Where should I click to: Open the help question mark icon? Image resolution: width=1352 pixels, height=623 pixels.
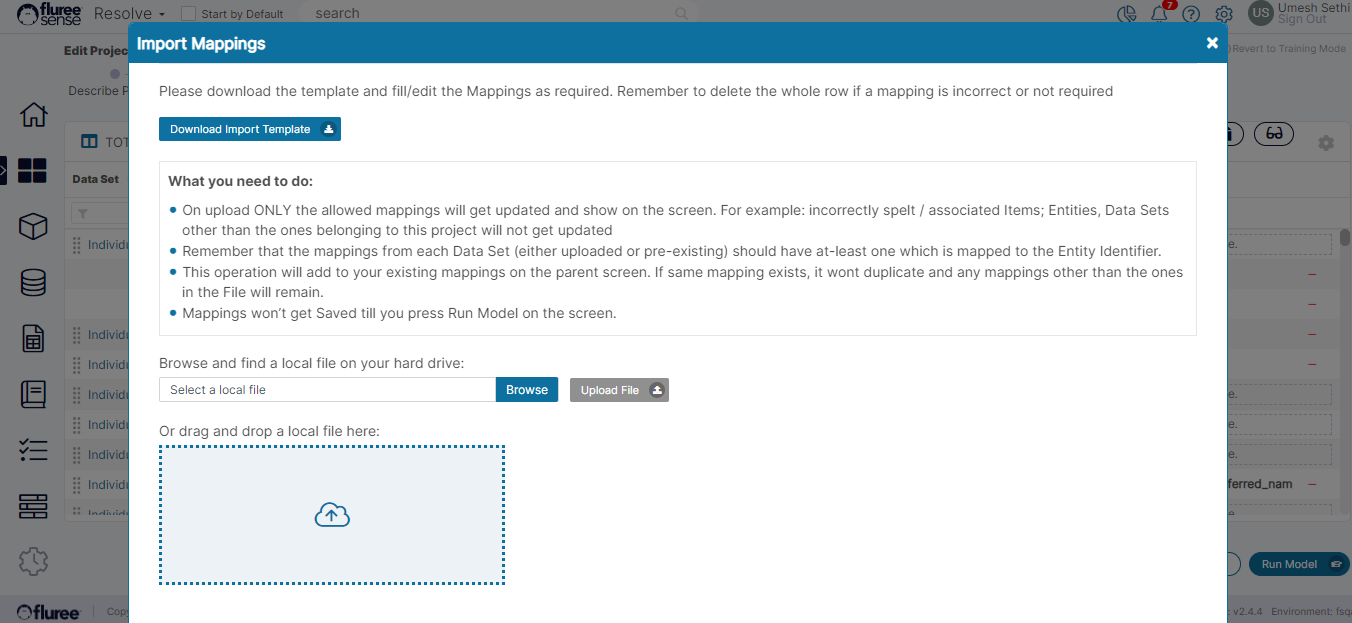click(1190, 14)
